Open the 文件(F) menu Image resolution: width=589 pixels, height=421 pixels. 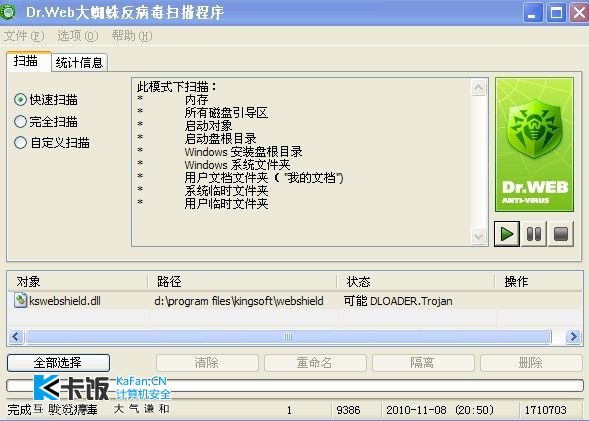24,36
